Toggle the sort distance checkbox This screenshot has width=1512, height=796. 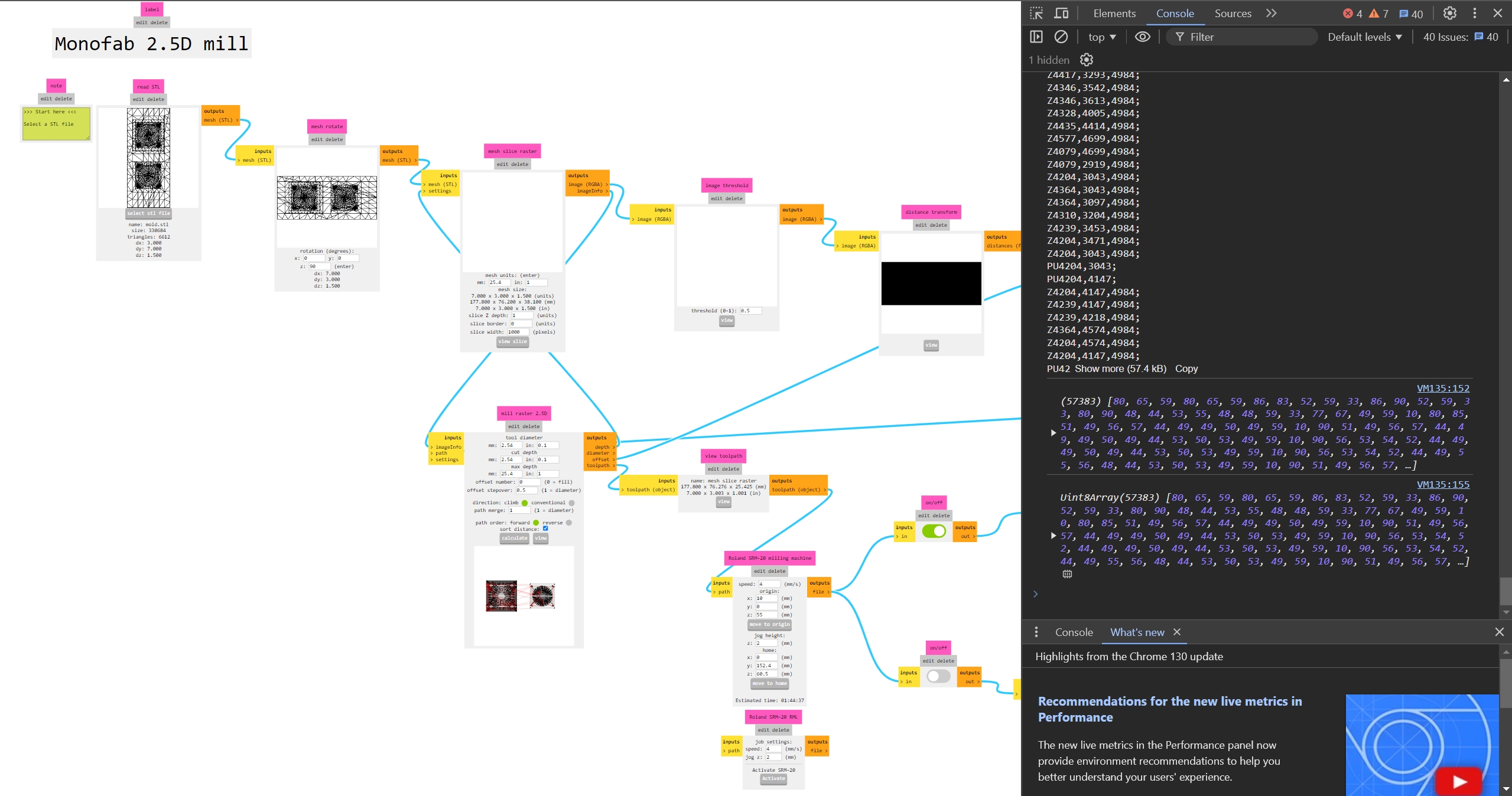545,529
